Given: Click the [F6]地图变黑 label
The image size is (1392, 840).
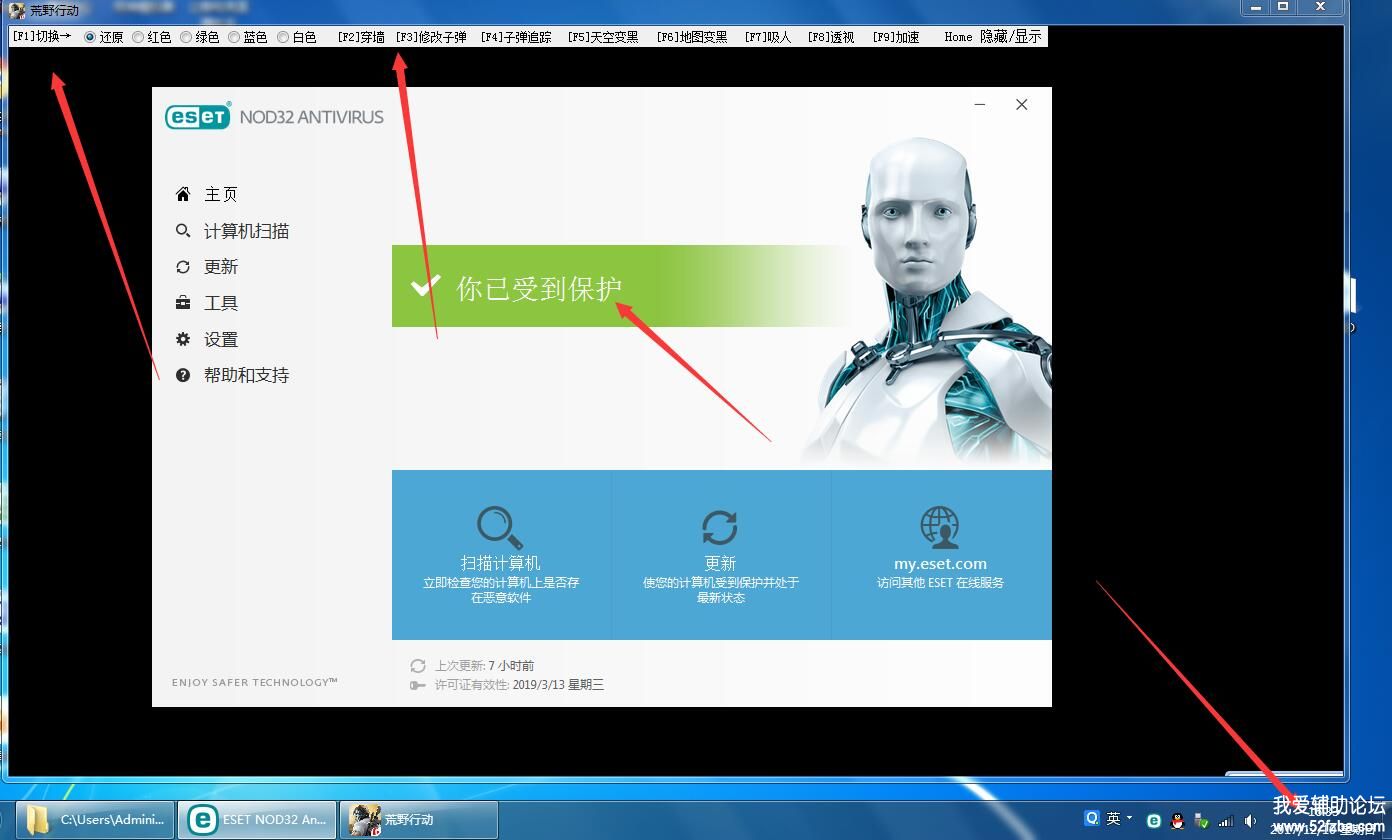Looking at the screenshot, I should pos(692,37).
